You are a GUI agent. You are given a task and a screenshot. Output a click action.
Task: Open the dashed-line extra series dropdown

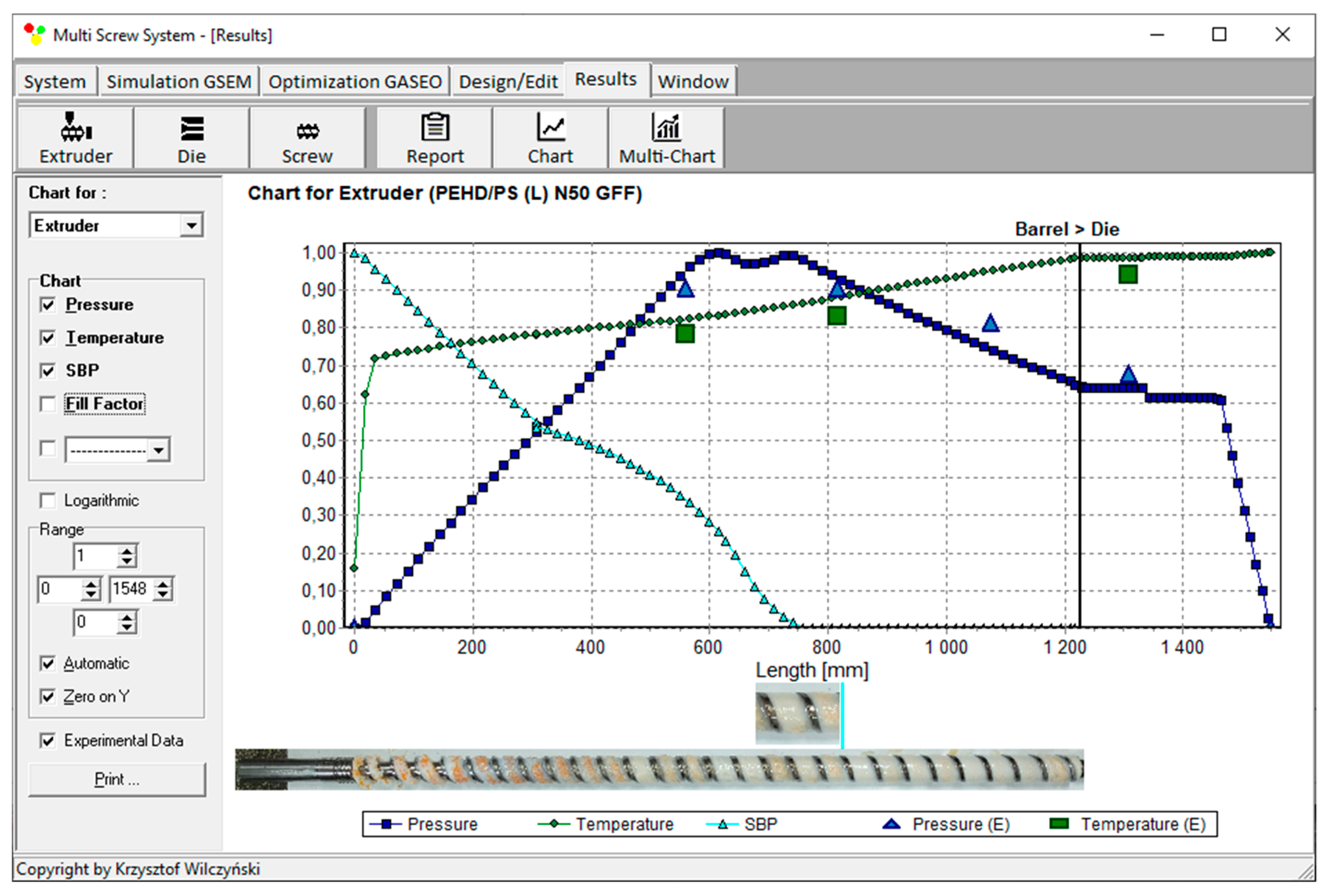tap(158, 450)
